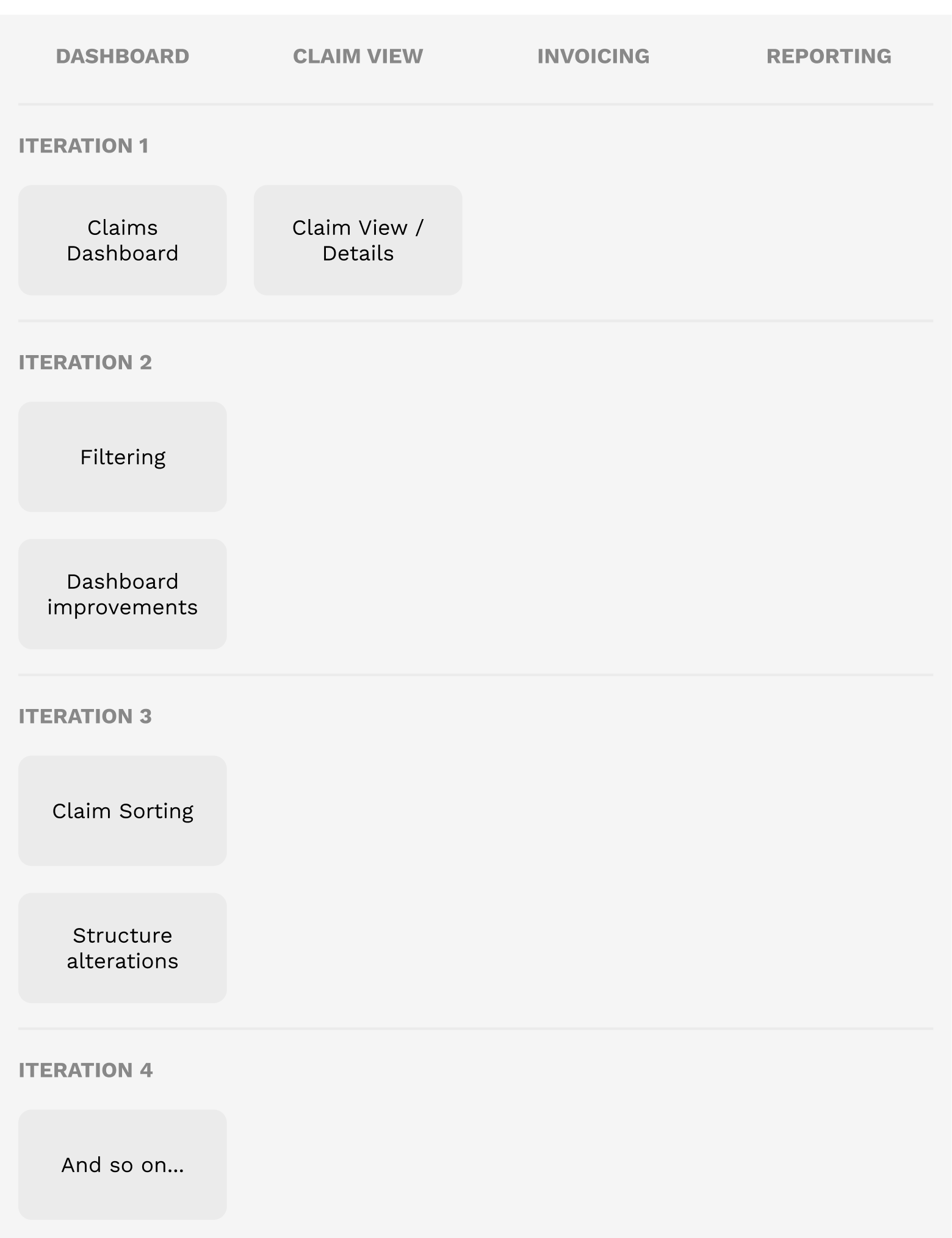The height and width of the screenshot is (1238, 952).
Task: Click the divider line above Iteration 4
Action: [476, 1029]
